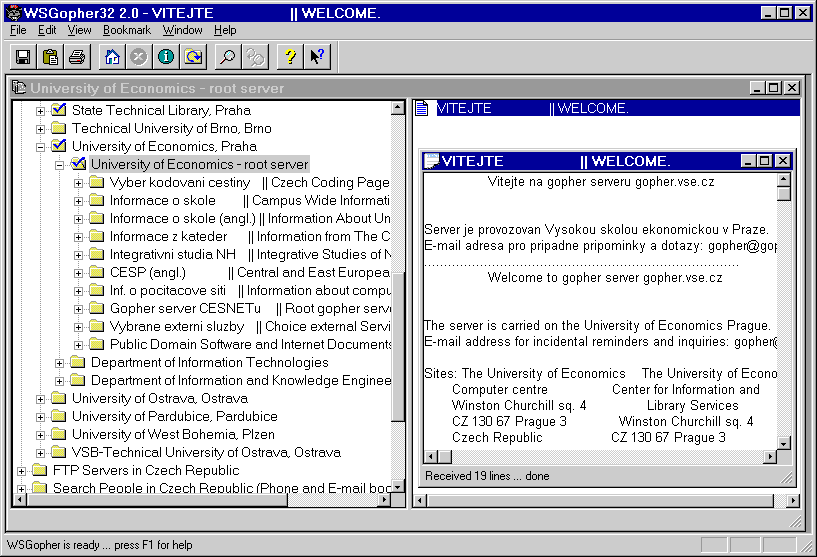Click folder icon of root server item

click(78, 164)
